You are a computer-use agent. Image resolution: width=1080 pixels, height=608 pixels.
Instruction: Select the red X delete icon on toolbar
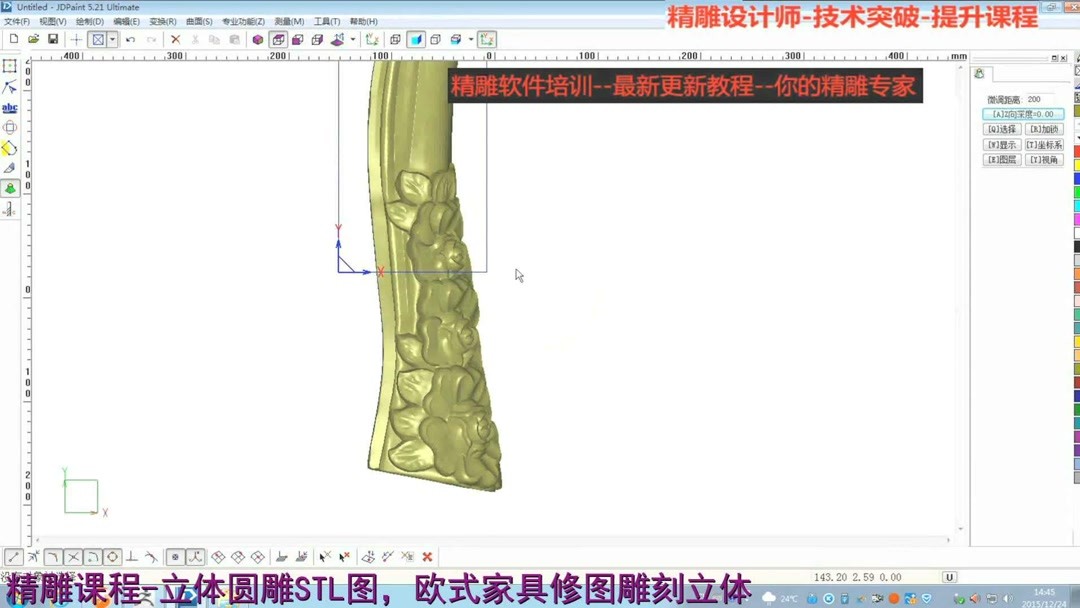click(x=176, y=39)
